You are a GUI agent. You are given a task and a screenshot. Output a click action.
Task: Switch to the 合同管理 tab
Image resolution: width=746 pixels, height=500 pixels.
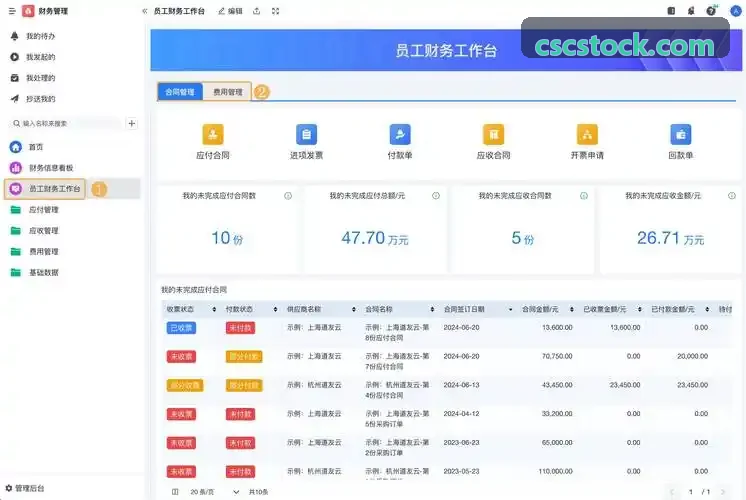tap(180, 92)
